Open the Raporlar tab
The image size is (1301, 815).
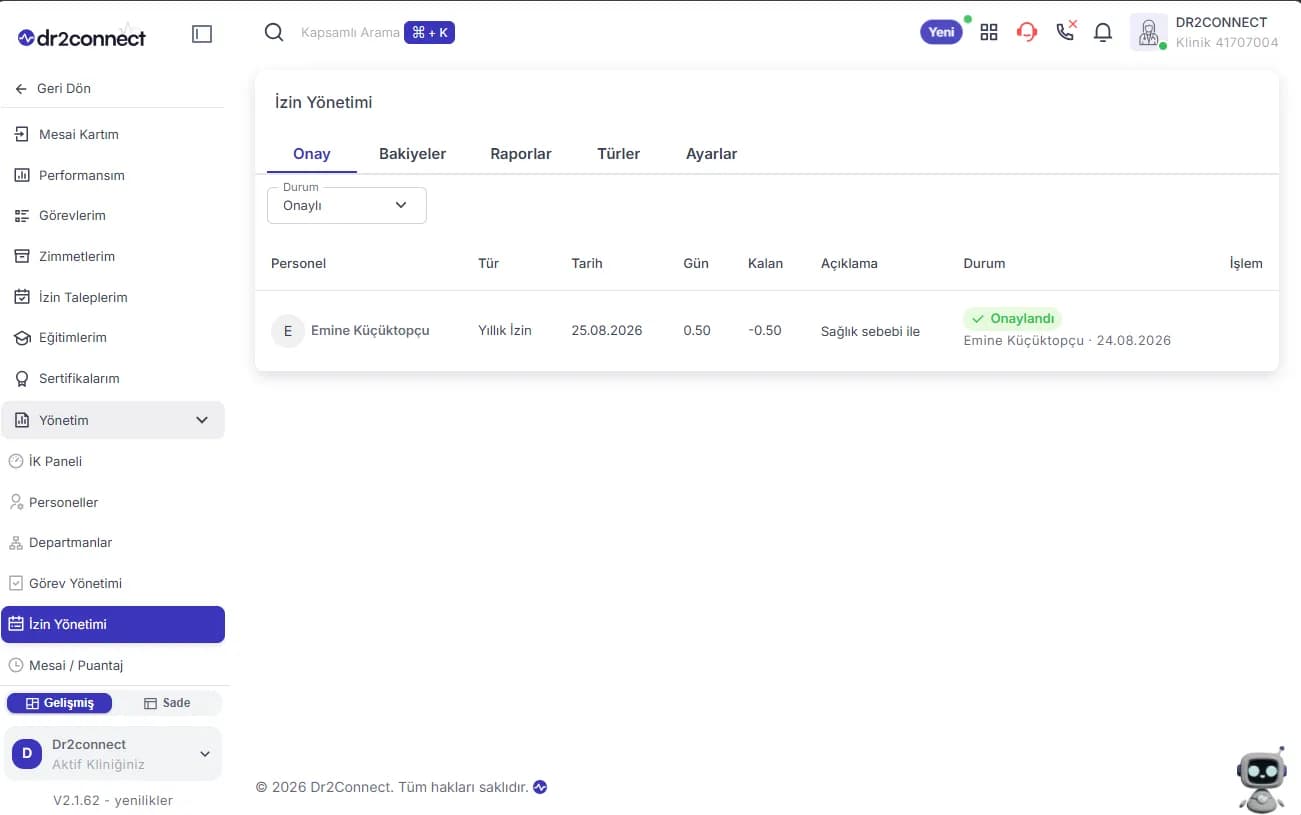click(521, 154)
